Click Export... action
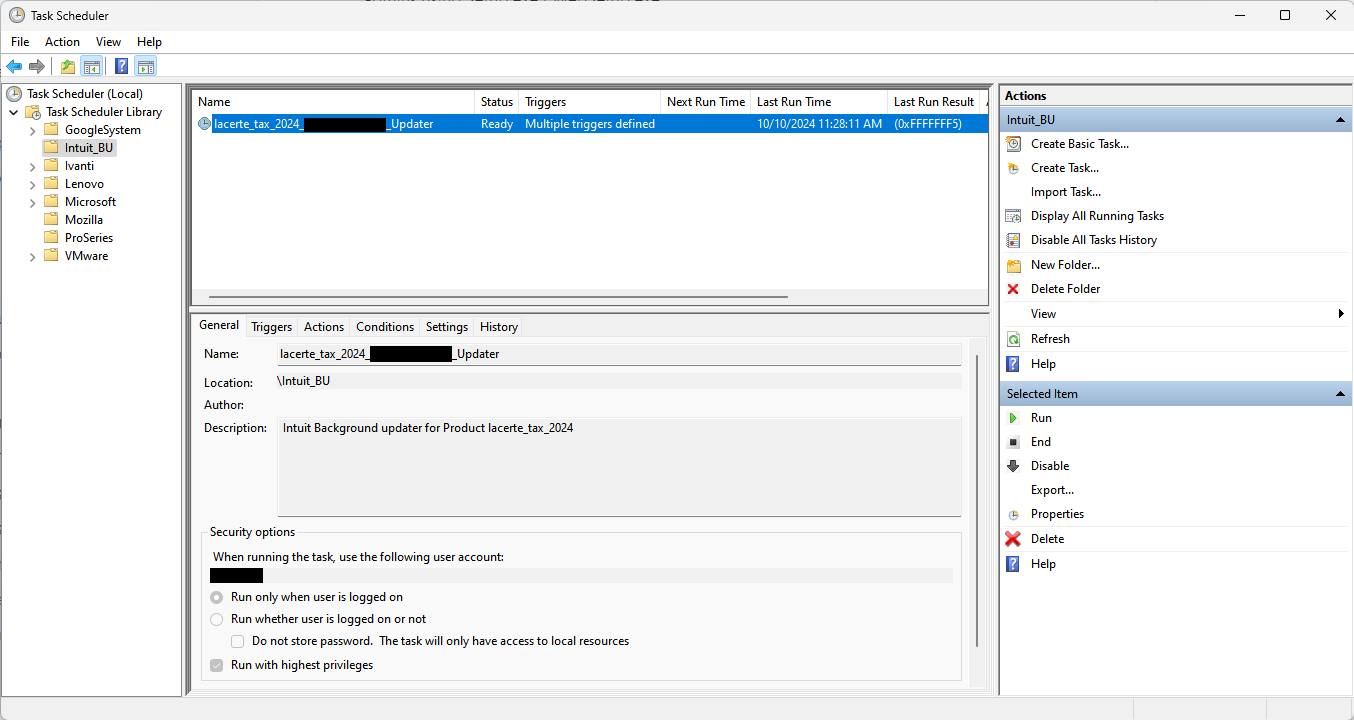The width and height of the screenshot is (1354, 720). [x=1052, y=490]
